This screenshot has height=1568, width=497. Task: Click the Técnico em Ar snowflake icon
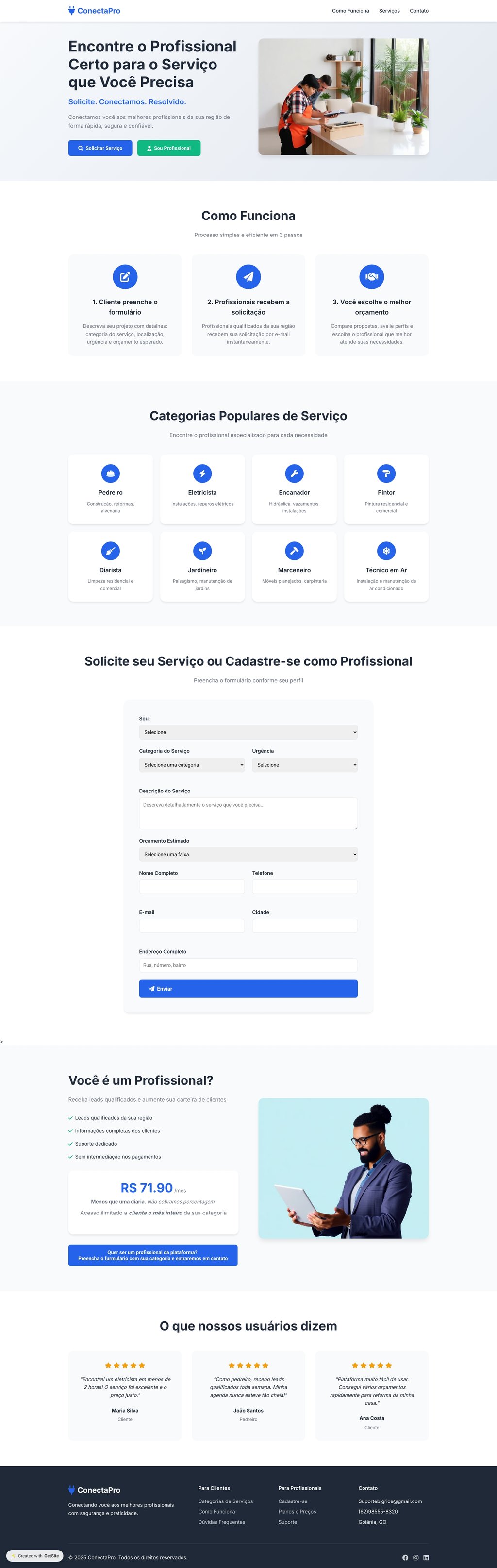(386, 550)
